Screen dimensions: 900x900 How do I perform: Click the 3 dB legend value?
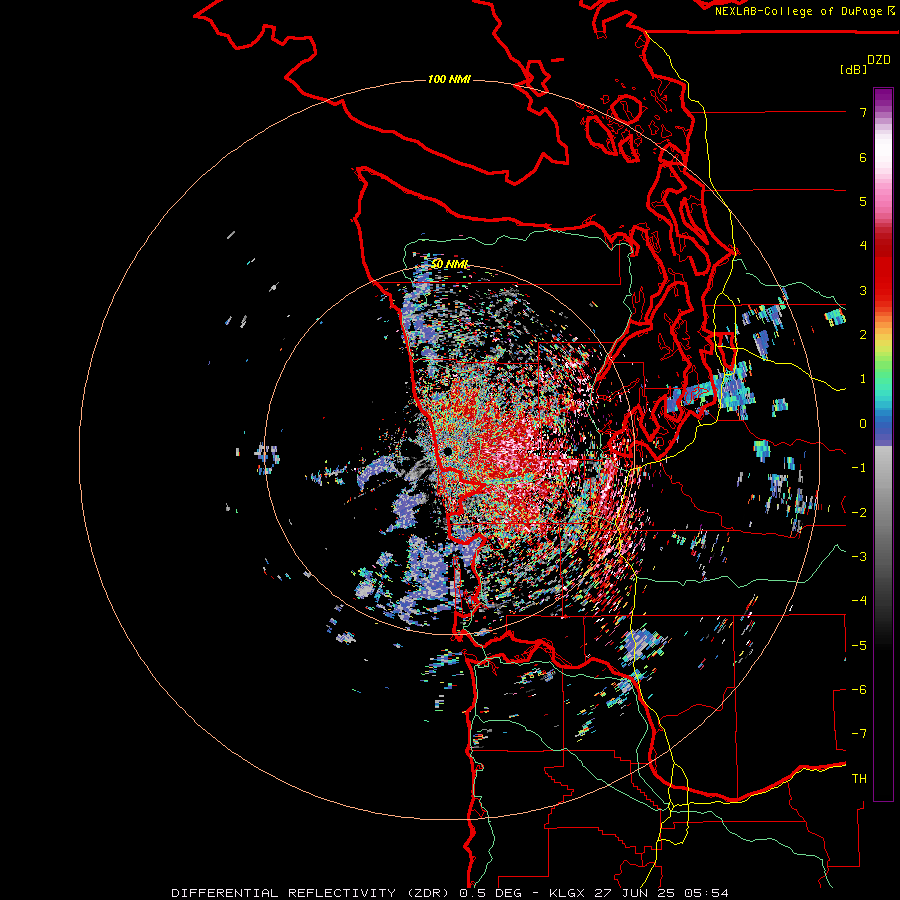point(863,290)
